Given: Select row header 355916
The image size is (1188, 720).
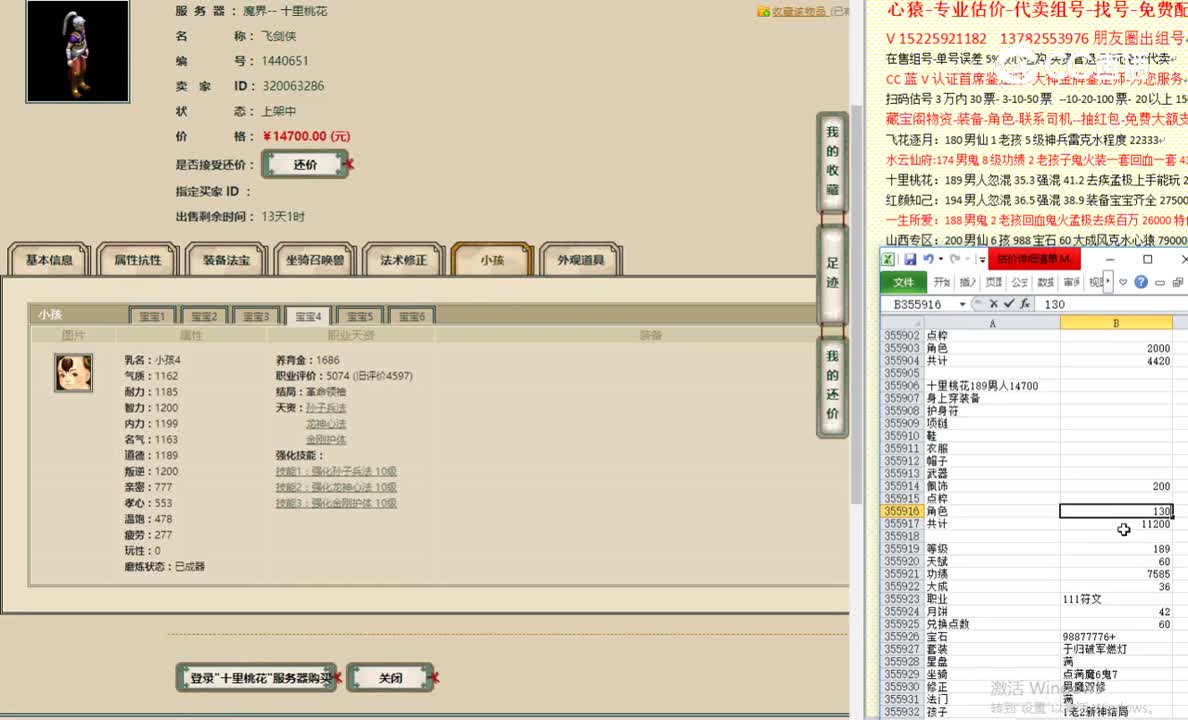Looking at the screenshot, I should coord(902,511).
